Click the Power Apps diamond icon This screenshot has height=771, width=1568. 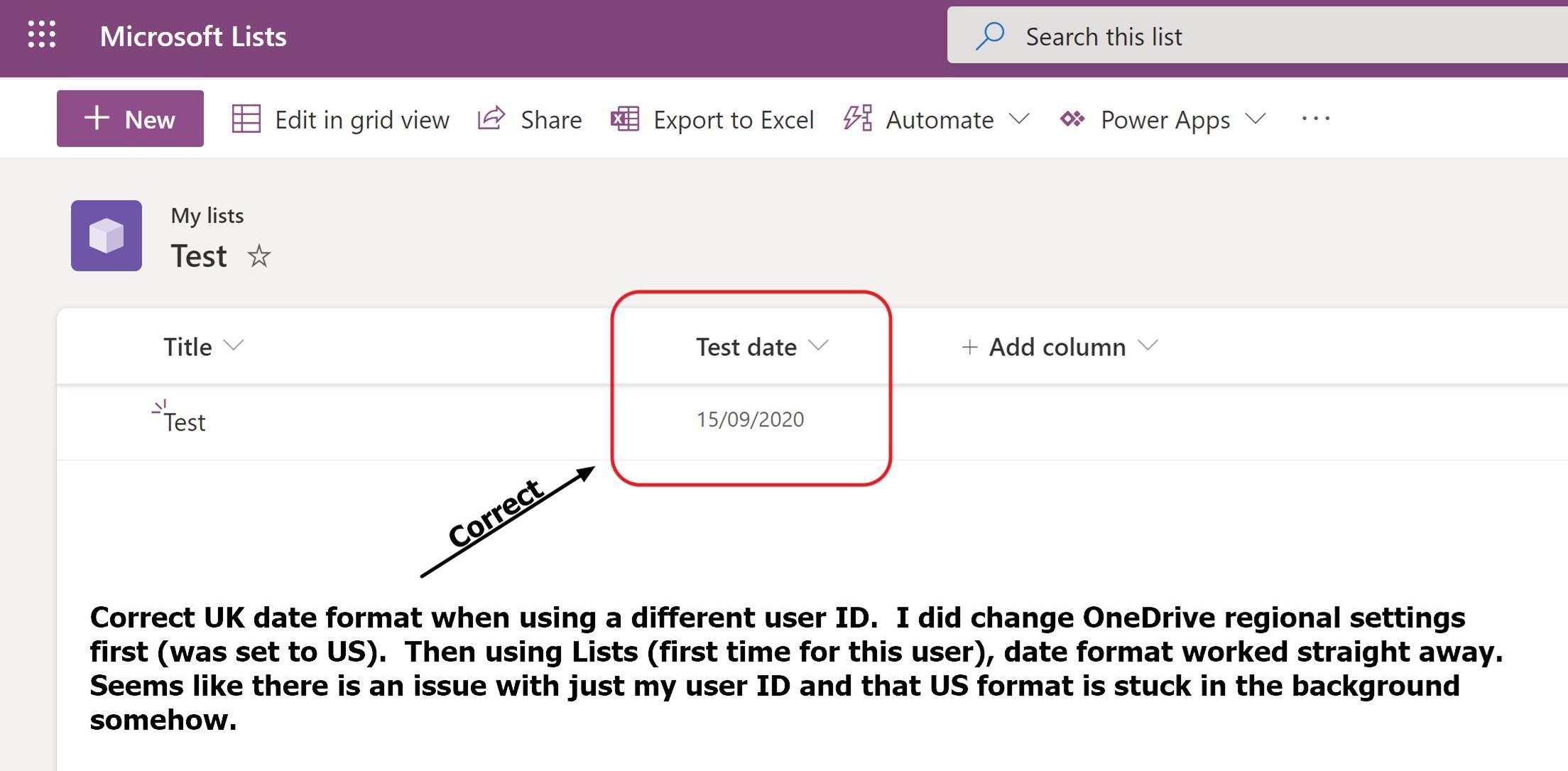coord(1072,119)
